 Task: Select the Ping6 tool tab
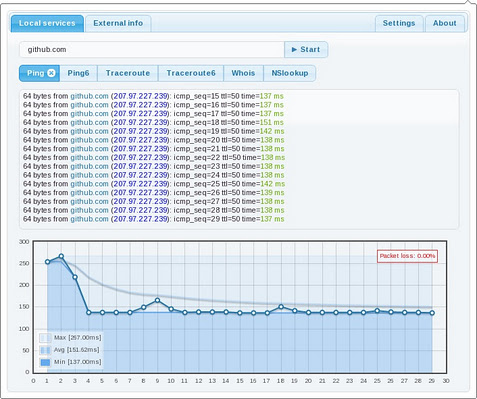click(78, 73)
